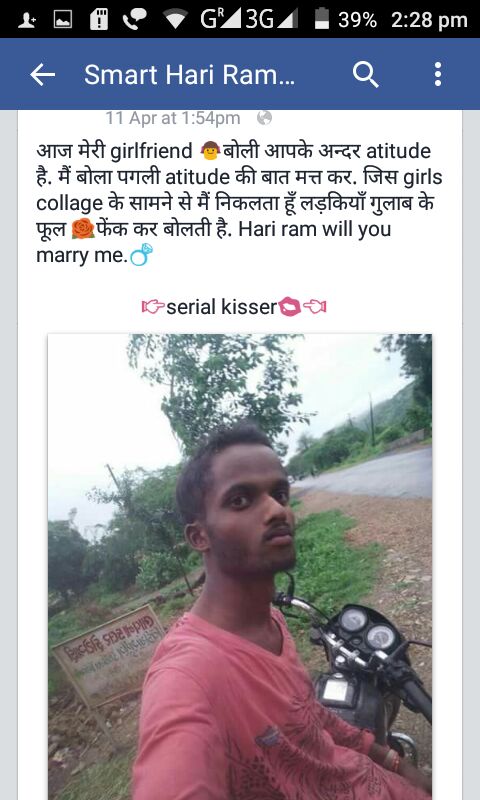Click the Smart Hari Ram page title
Screen dimensions: 480x800
point(189,75)
